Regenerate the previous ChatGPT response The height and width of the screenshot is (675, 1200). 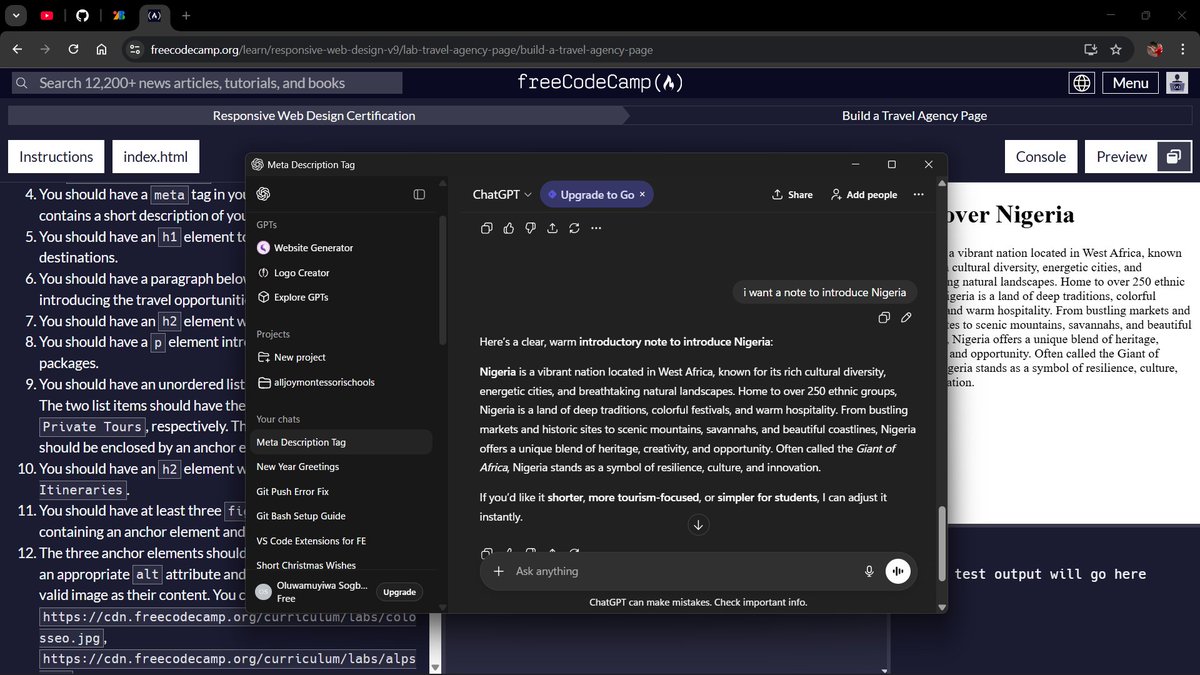click(574, 228)
